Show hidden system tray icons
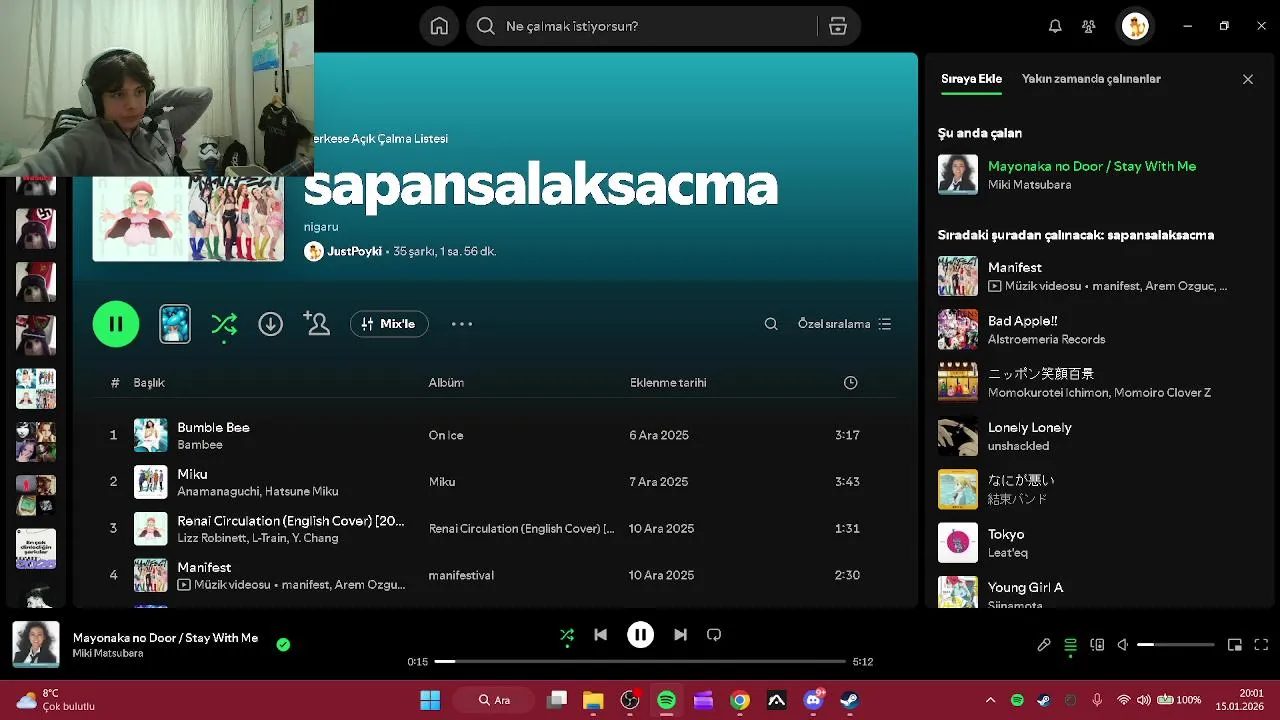 [990, 700]
